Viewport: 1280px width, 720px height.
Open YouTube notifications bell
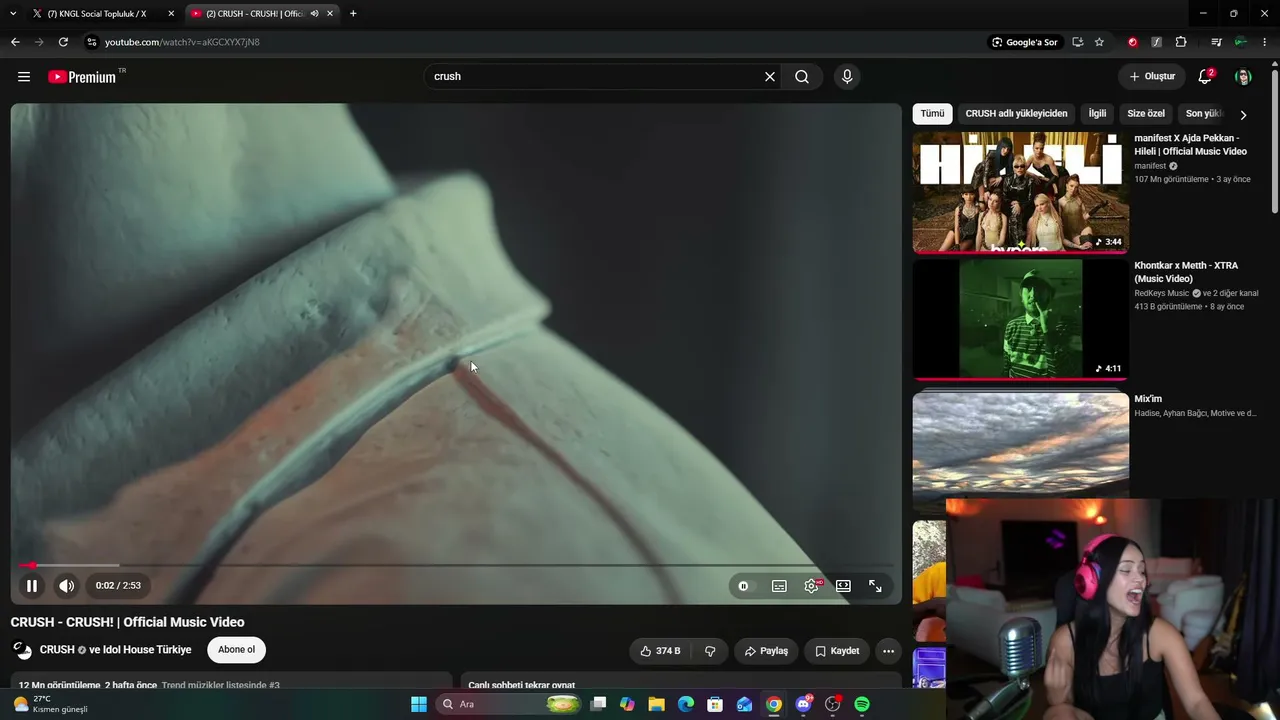pyautogui.click(x=1206, y=77)
